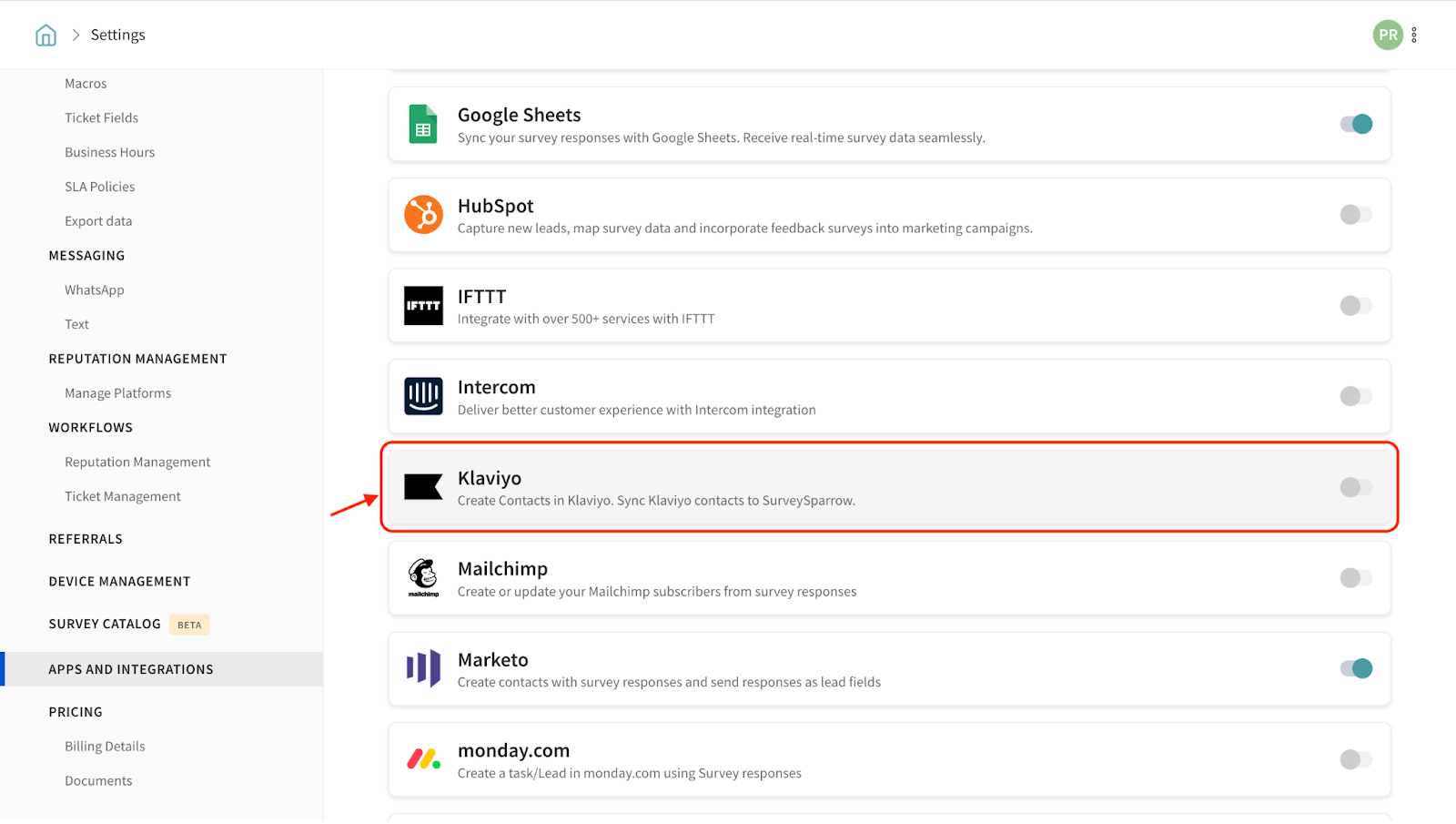Click the home icon in breadcrumb

pyautogui.click(x=45, y=36)
